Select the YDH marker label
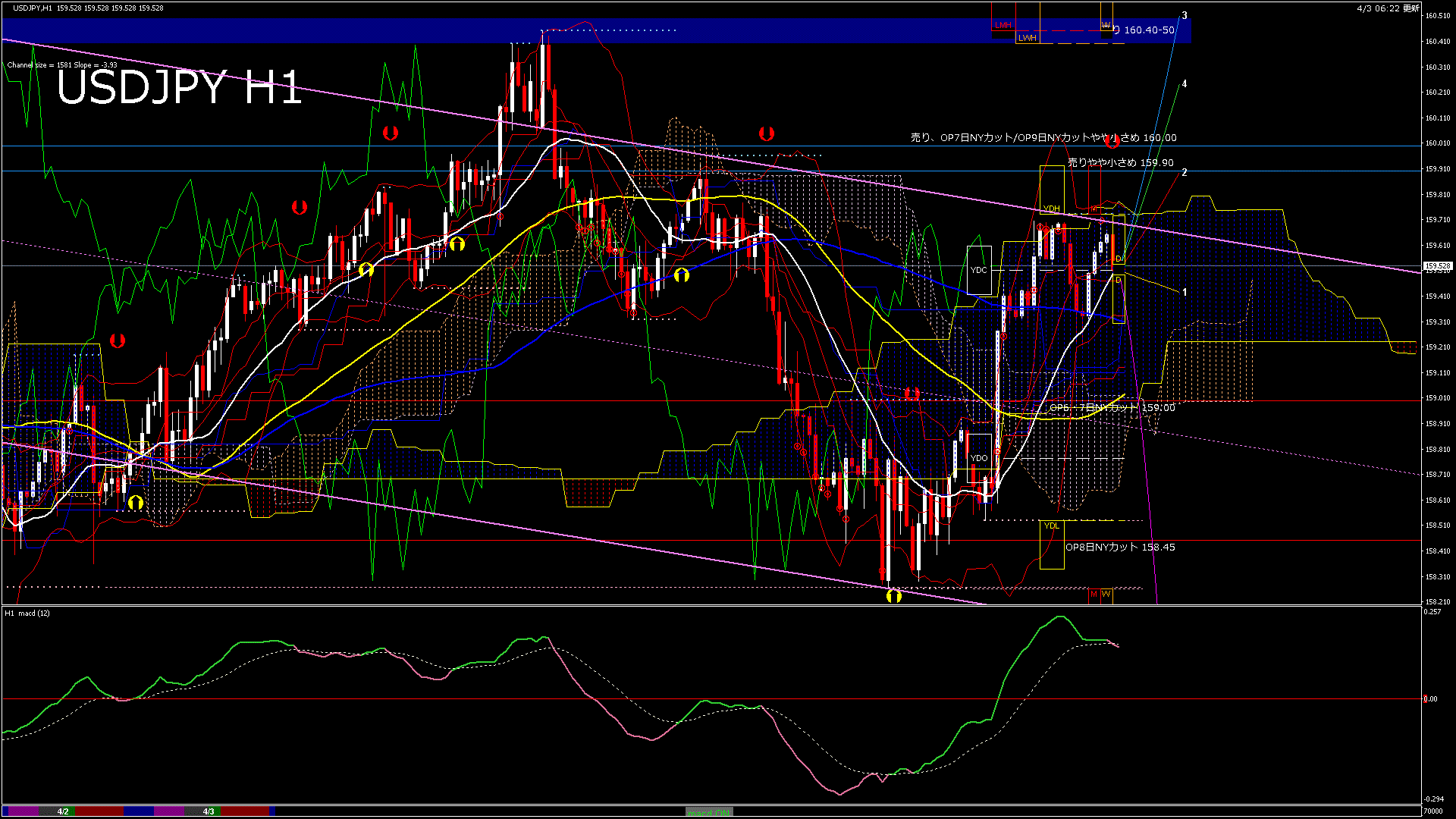 point(1051,209)
